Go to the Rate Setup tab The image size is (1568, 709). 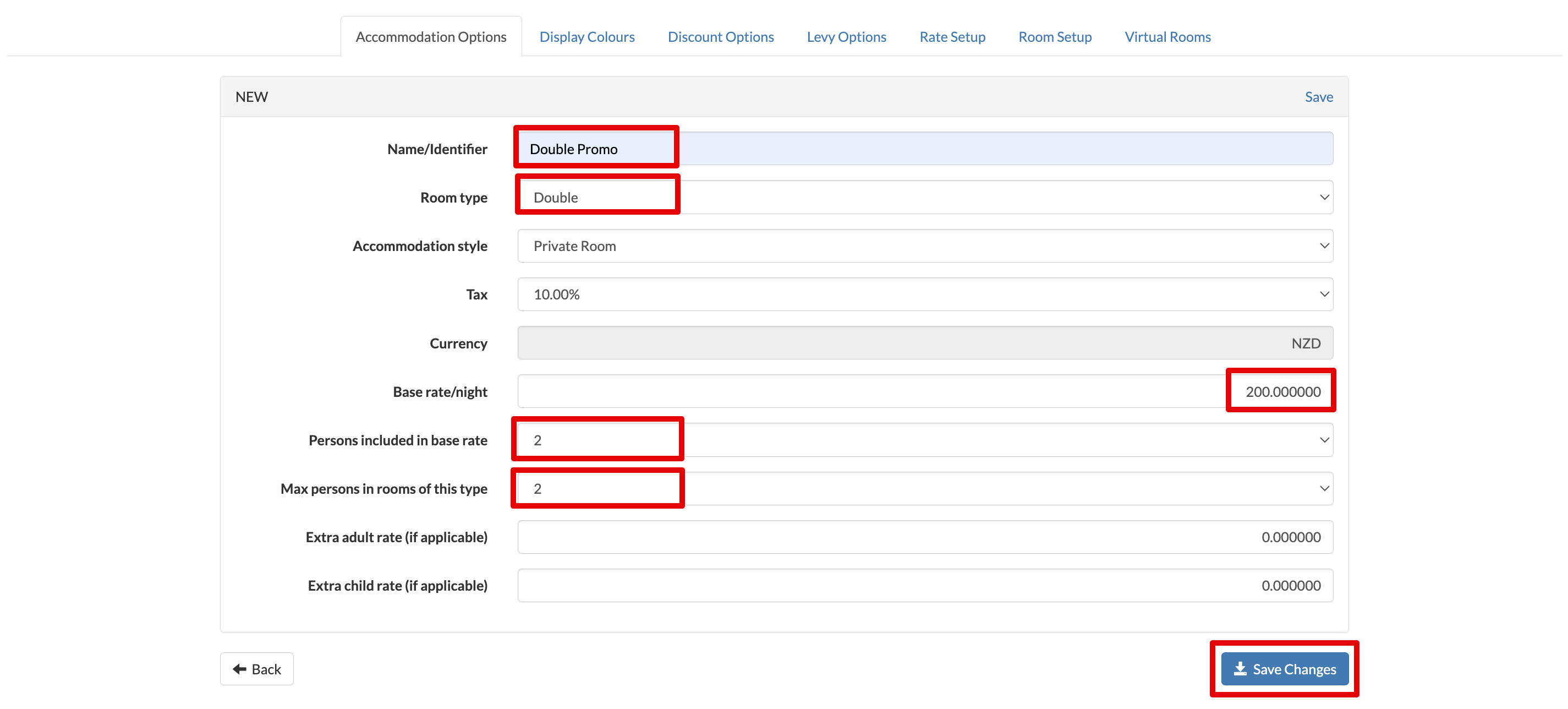click(x=952, y=37)
